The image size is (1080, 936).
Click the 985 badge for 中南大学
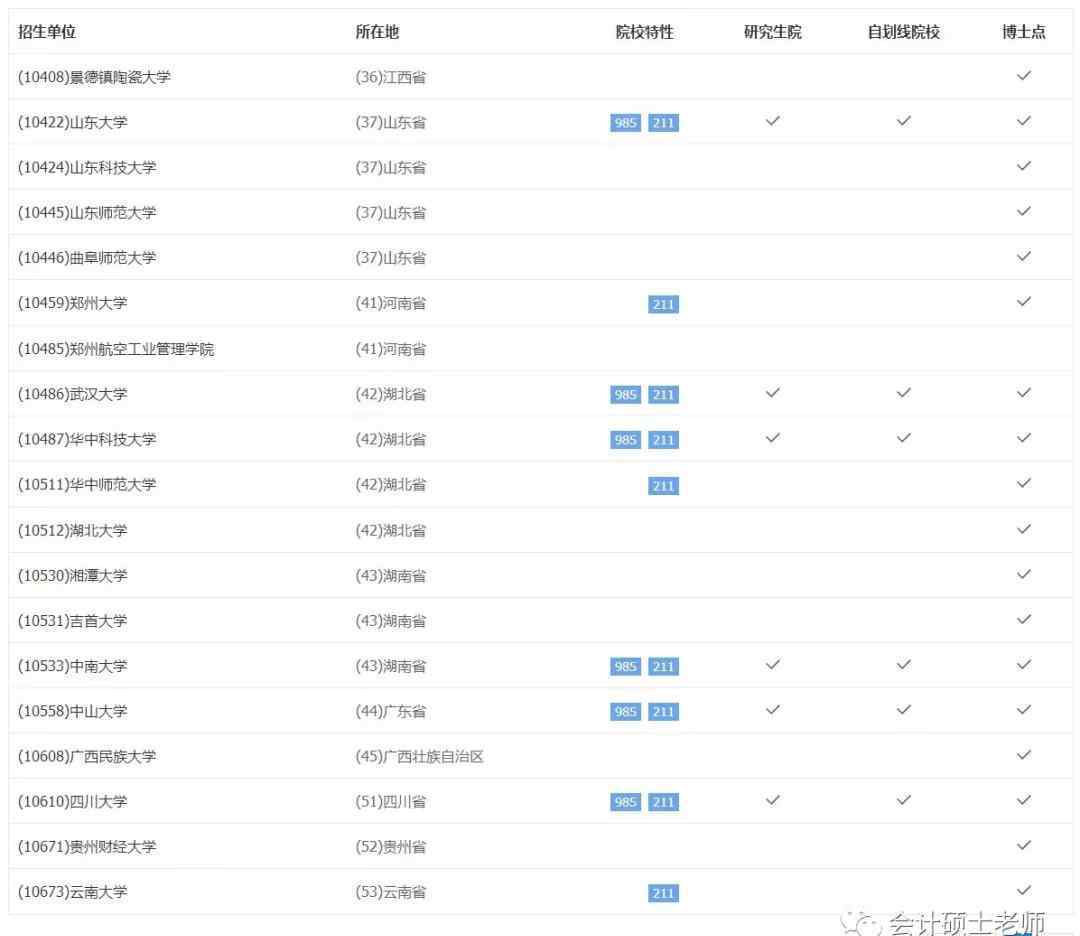(625, 667)
